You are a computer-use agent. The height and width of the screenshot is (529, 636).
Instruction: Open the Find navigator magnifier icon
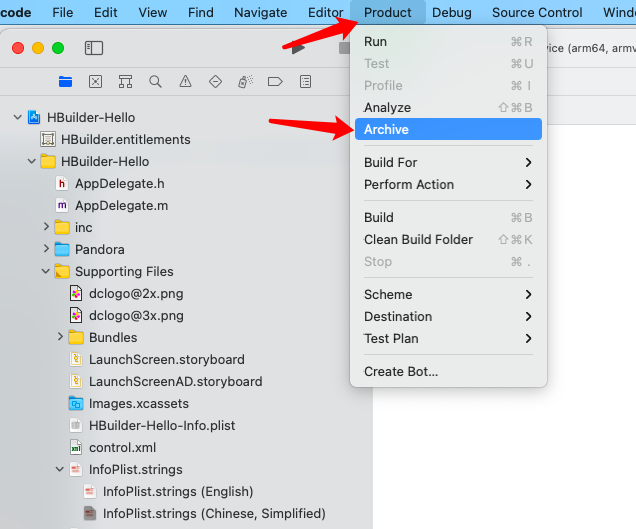click(x=155, y=82)
